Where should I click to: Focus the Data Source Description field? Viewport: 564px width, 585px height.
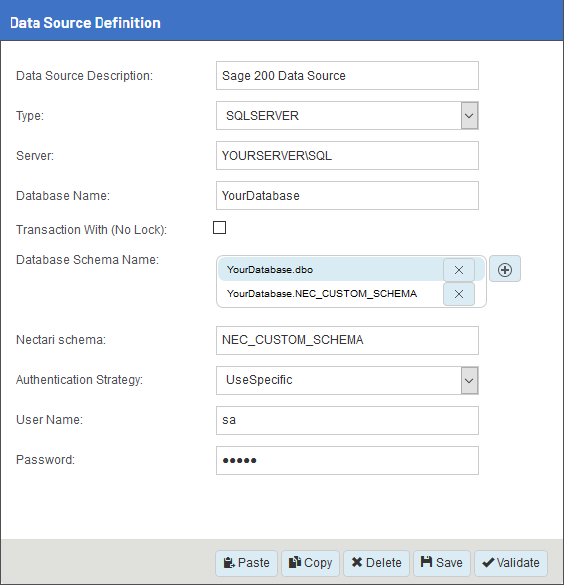347,76
